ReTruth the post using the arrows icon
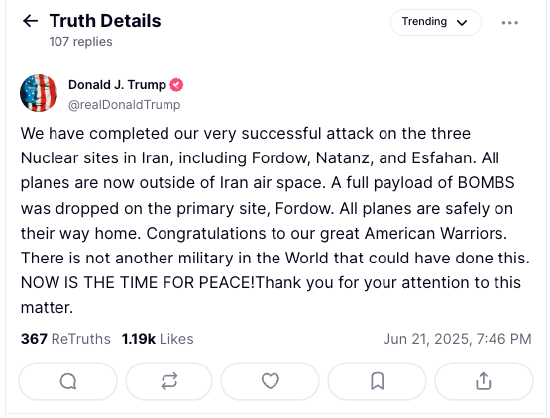This screenshot has height=418, width=550. (x=169, y=382)
